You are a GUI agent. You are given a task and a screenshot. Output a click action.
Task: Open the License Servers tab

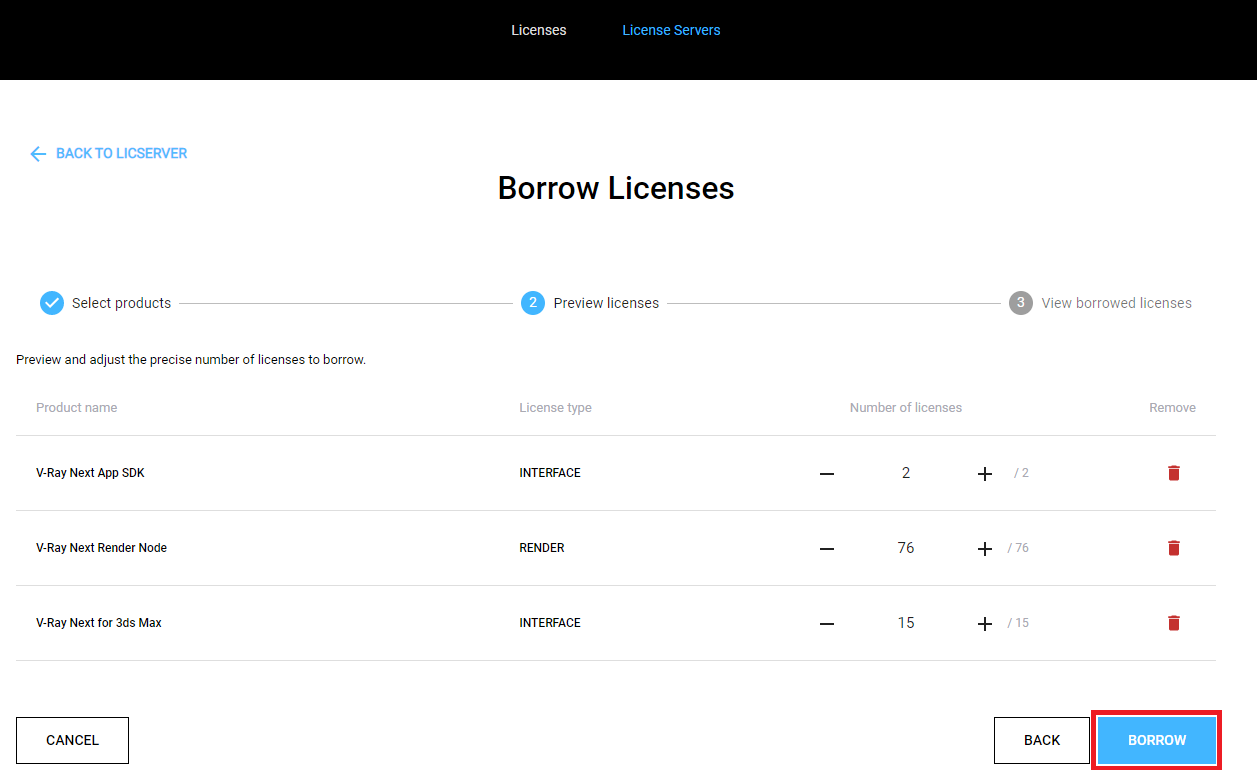click(671, 30)
